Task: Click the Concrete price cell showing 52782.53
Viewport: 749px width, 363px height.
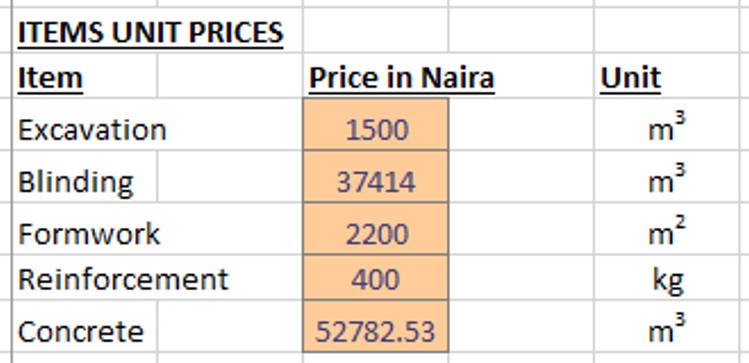Action: (375, 327)
